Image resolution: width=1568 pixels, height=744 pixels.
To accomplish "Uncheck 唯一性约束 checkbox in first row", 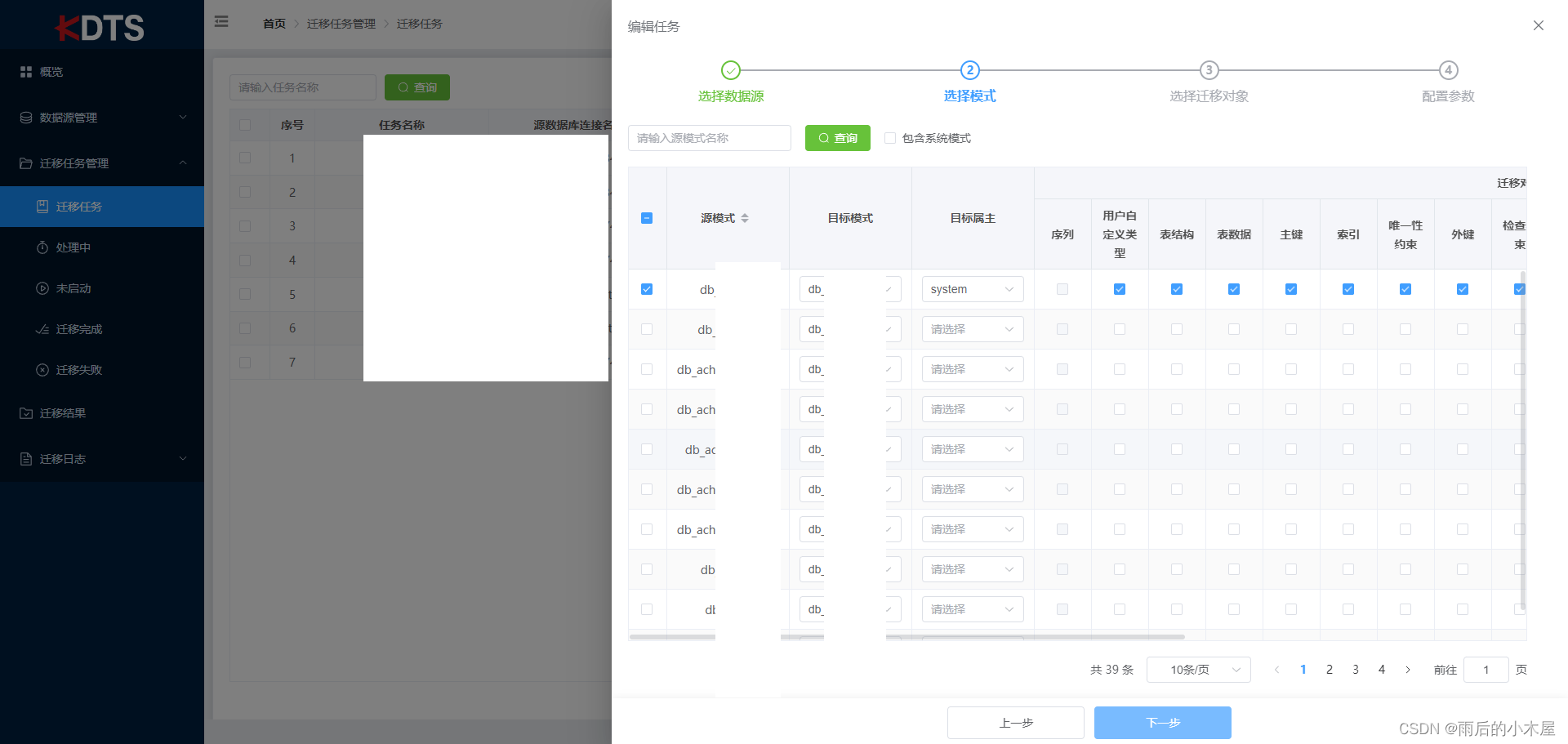I will click(x=1405, y=289).
